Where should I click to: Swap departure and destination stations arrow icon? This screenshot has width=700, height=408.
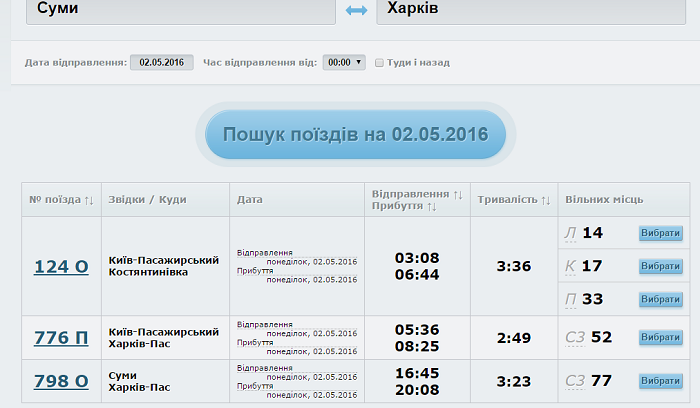point(356,10)
